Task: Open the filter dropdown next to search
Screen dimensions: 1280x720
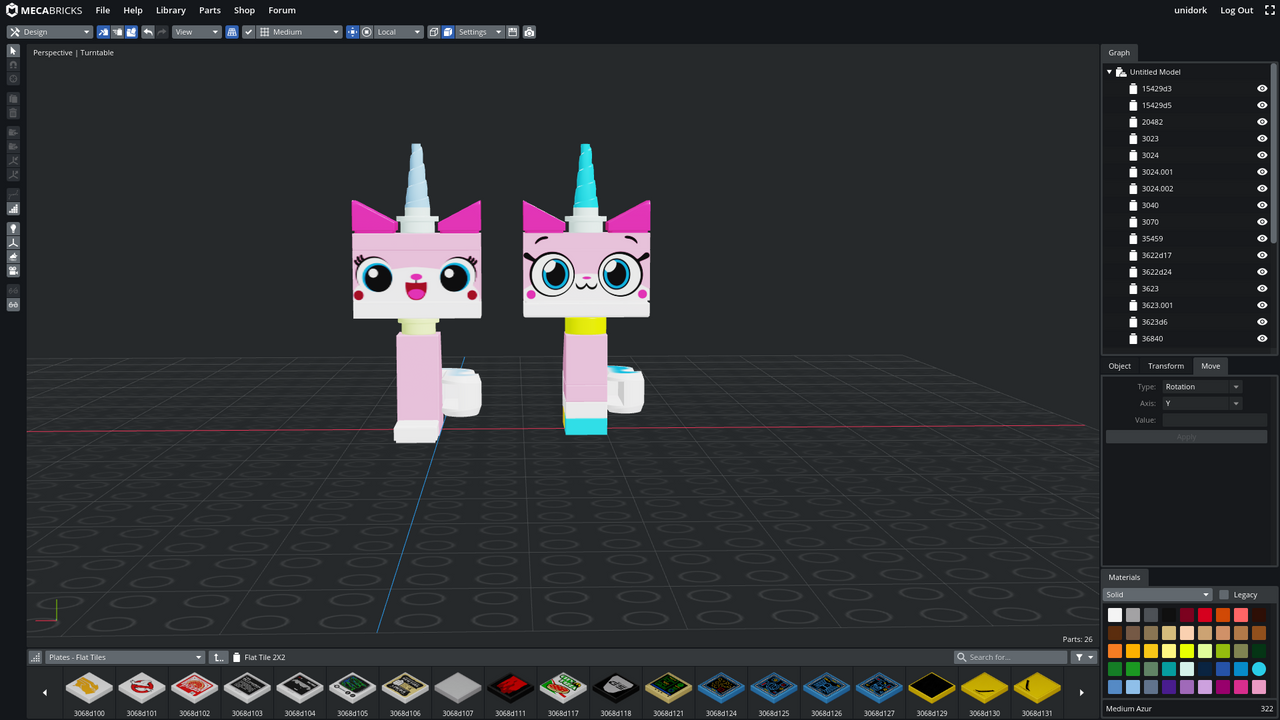Action: click(1083, 657)
